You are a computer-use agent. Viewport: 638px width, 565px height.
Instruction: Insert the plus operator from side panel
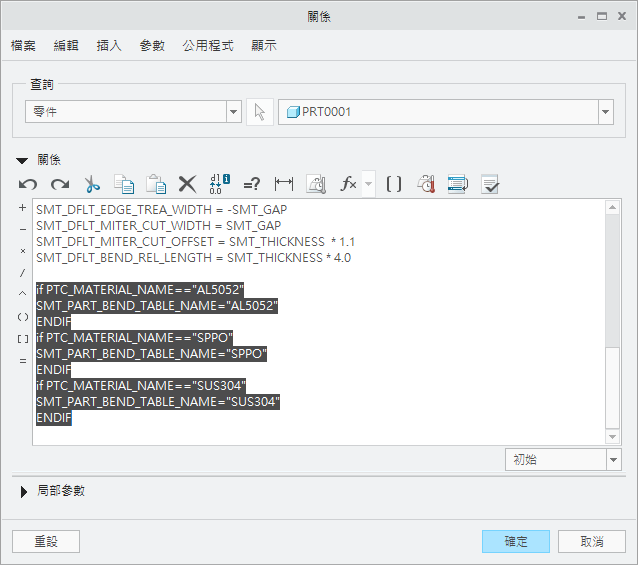pyautogui.click(x=22, y=208)
